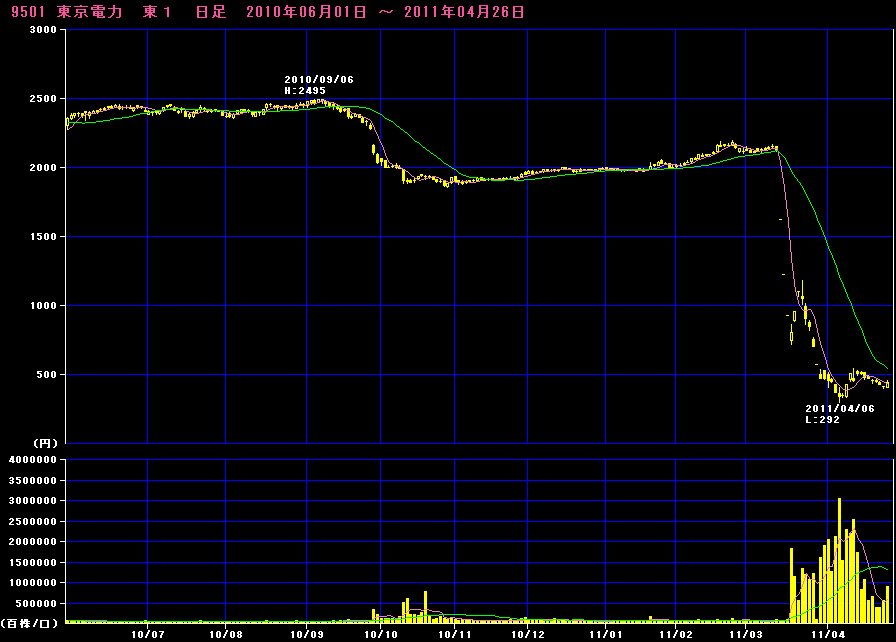Click the volume axis label '2000000'

coord(33,541)
